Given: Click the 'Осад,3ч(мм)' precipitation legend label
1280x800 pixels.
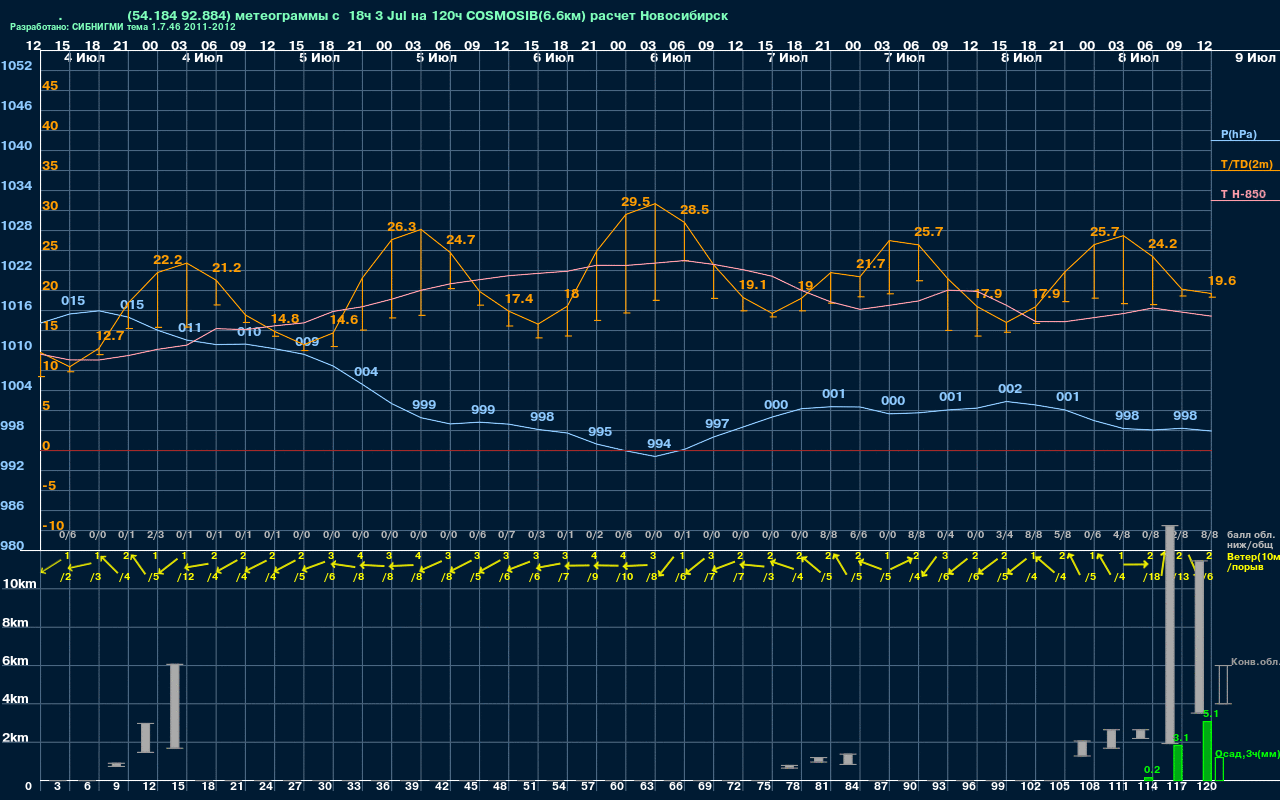Looking at the screenshot, I should pos(1247,754).
